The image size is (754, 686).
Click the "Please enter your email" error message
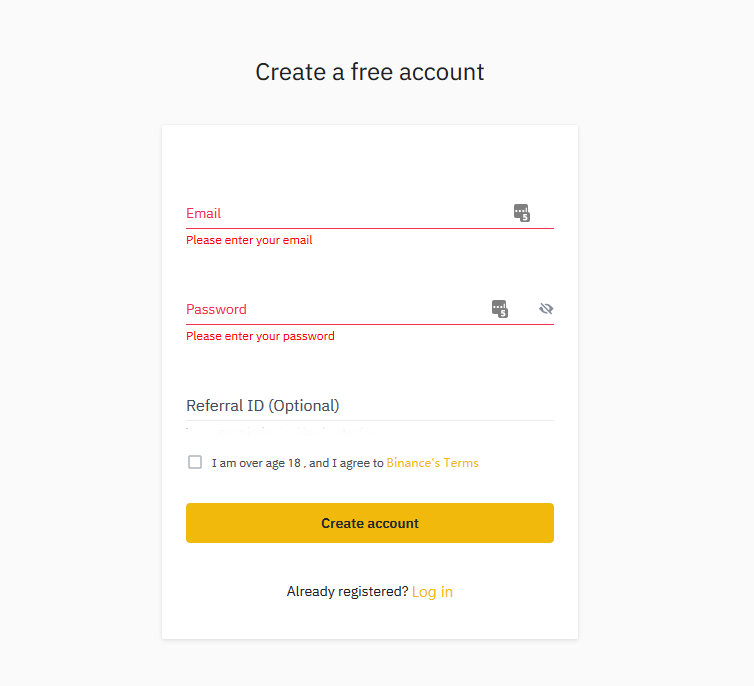(249, 240)
